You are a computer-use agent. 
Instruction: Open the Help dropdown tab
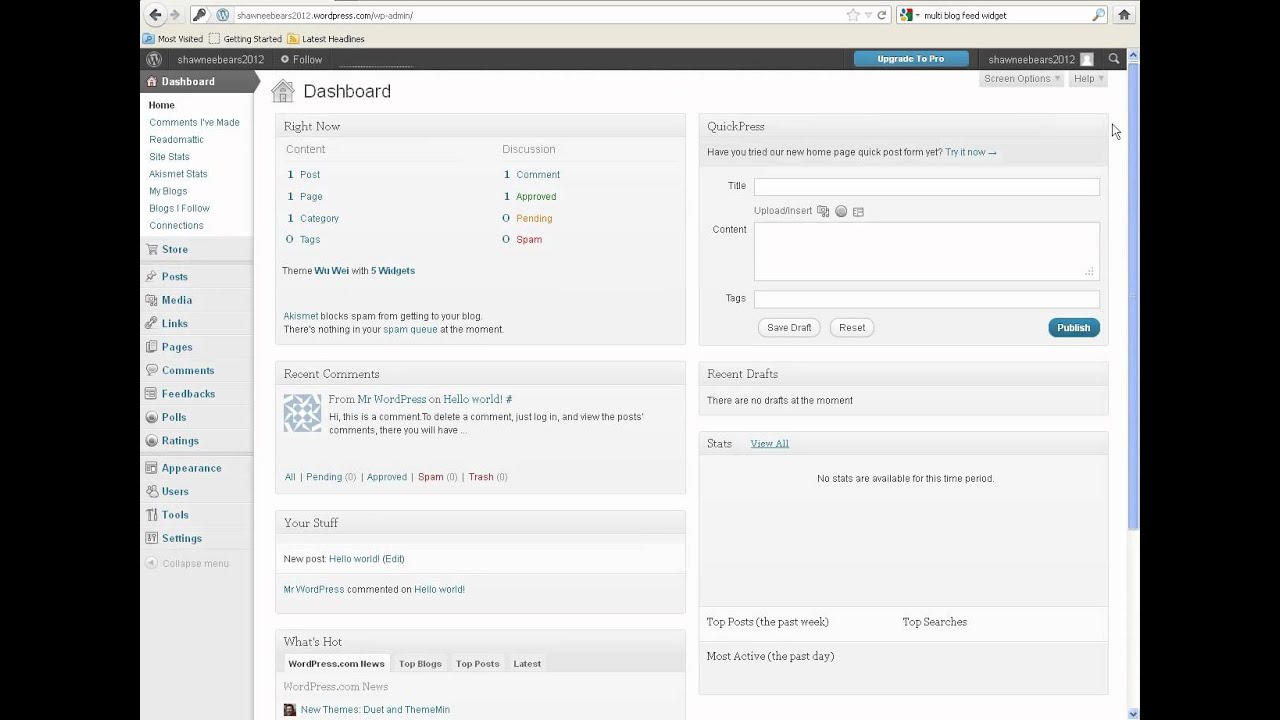point(1088,79)
